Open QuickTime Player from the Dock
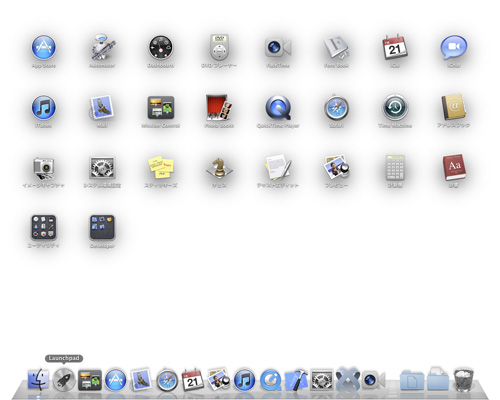This screenshot has width=500, height=400. coord(270,379)
